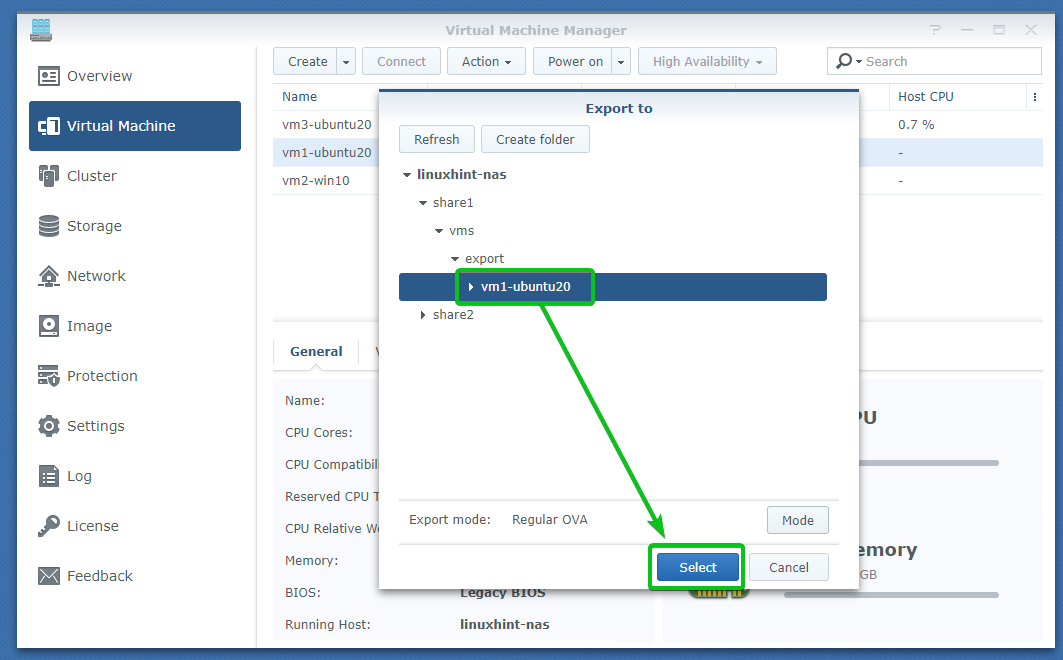Screen dimensions: 1063x660
Task: Collapse the vms folder
Action: [439, 231]
